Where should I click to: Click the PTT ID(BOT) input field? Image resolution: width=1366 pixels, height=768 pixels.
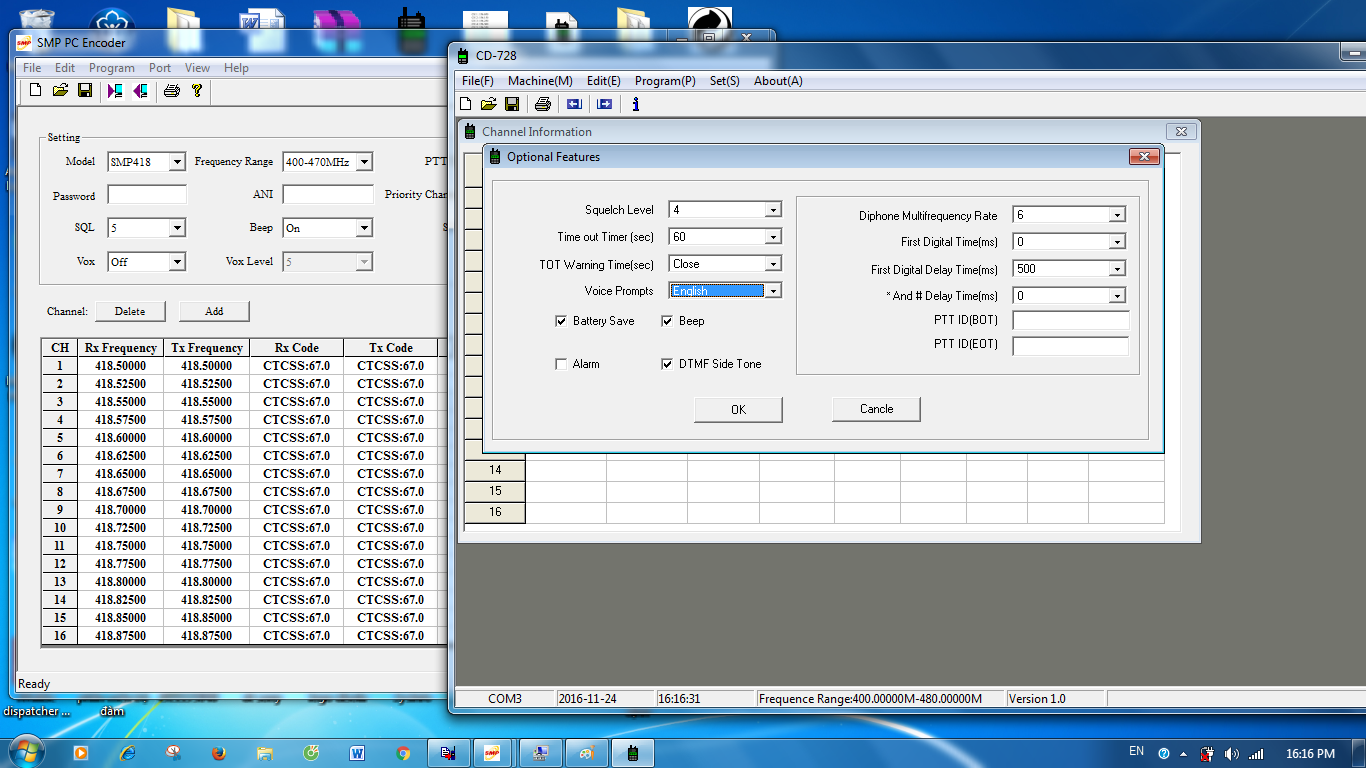[1070, 320]
